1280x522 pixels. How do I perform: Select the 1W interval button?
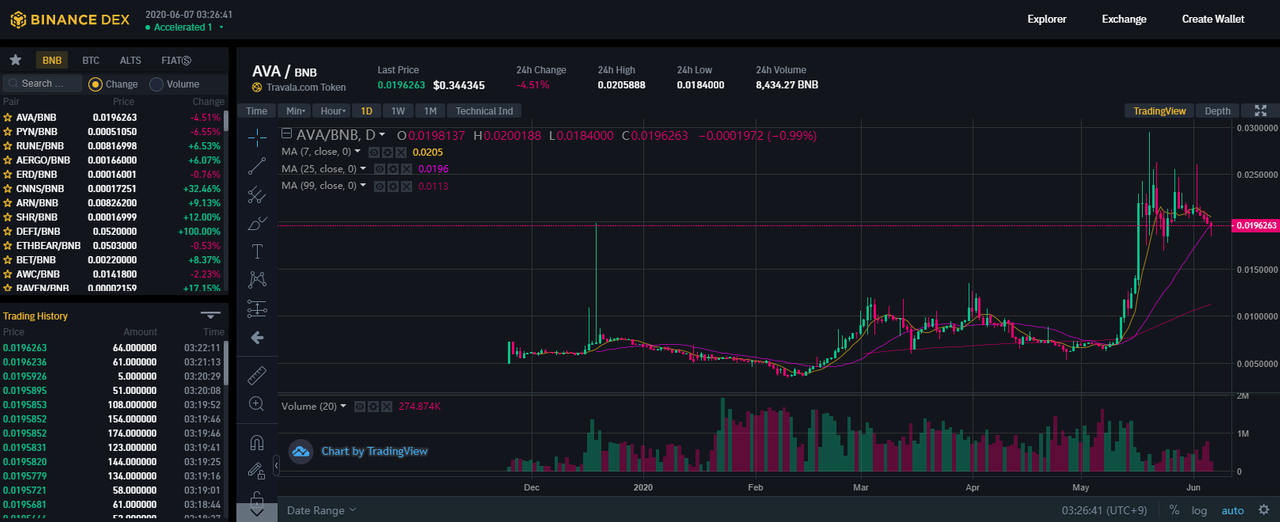(397, 111)
